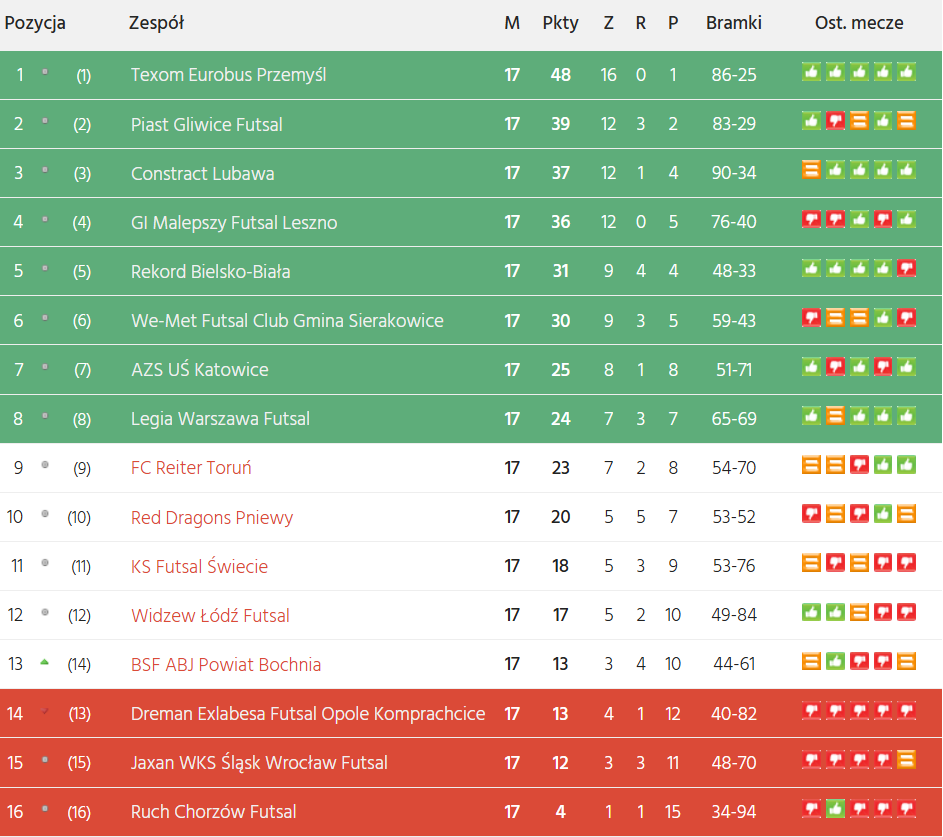This screenshot has width=943, height=837.
Task: Click the green up arrow beside BSF ABJ Powiat Bochnia
Action: (x=44, y=663)
